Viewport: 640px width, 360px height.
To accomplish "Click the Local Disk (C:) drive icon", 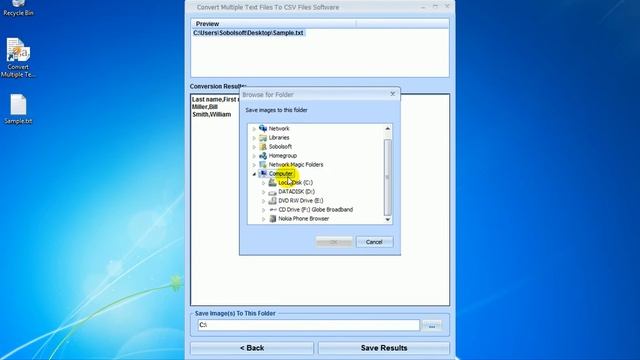I will click(272, 182).
